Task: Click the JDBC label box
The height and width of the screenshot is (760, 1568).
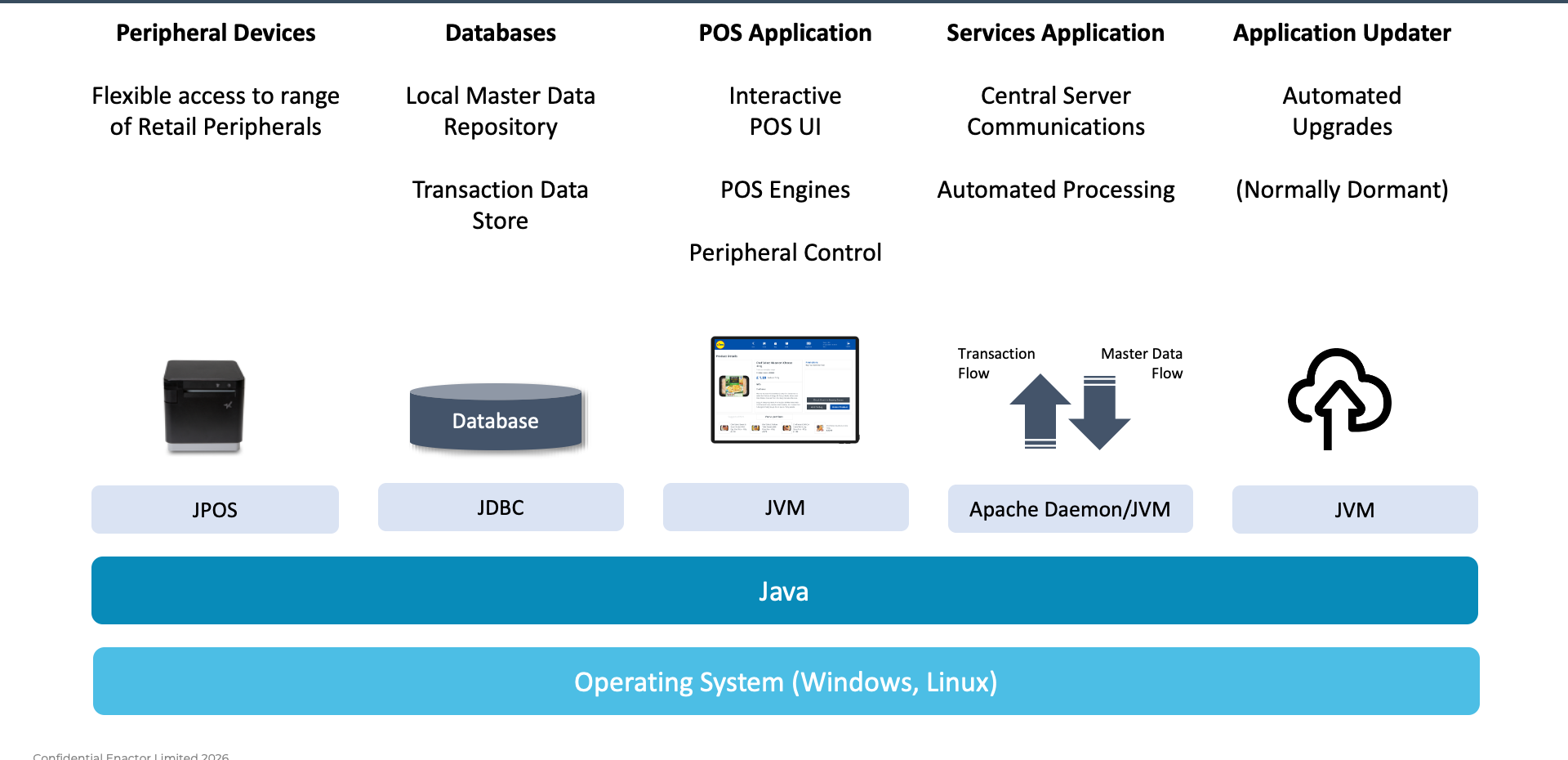Action: (501, 507)
